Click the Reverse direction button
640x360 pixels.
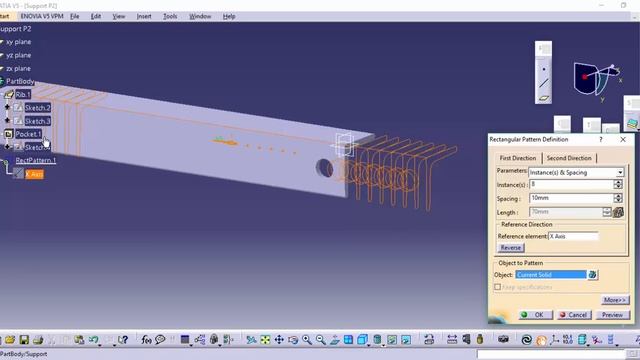511,248
